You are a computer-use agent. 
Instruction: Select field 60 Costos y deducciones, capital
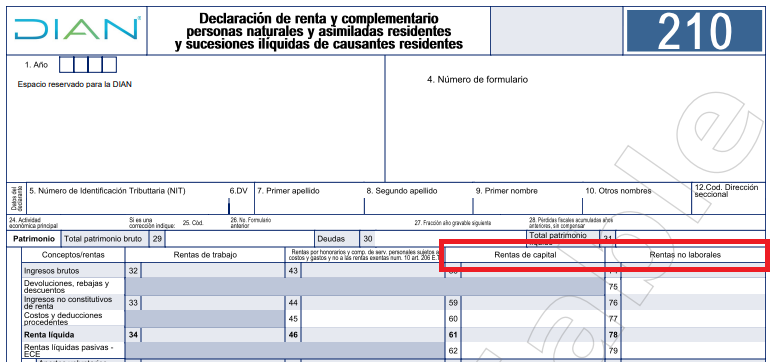[532, 318]
